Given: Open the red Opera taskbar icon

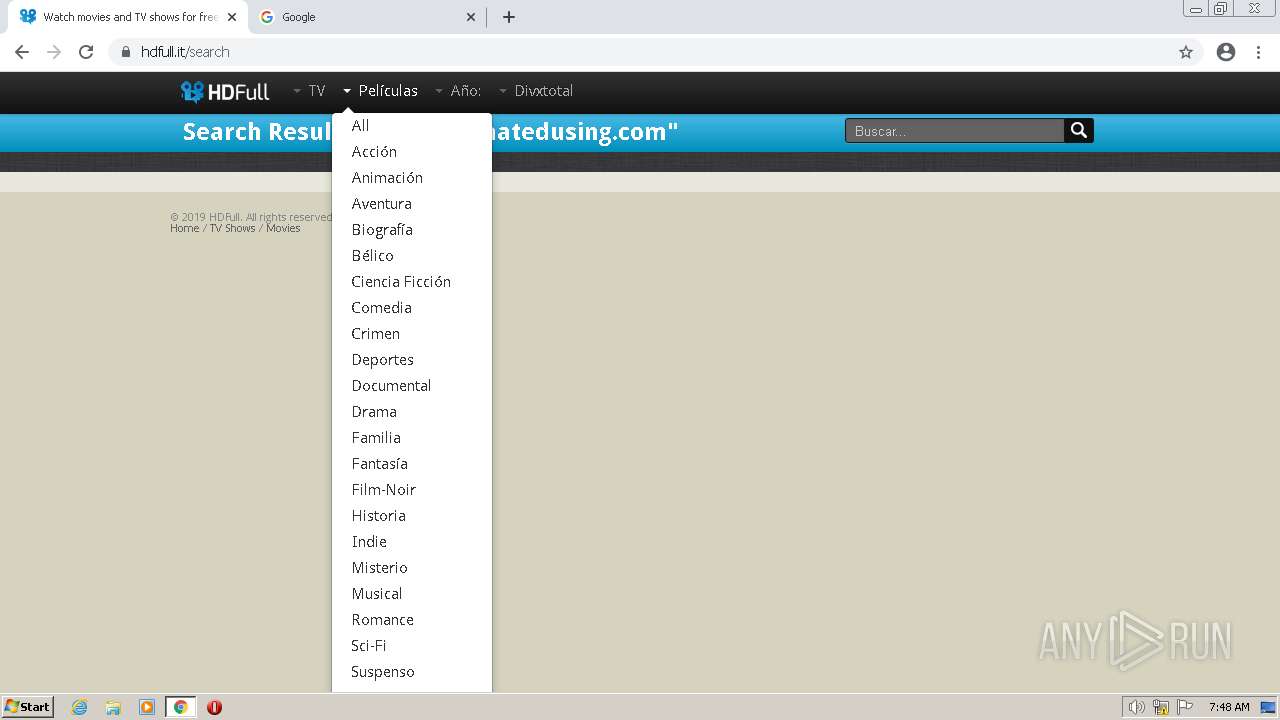Looking at the screenshot, I should [214, 707].
